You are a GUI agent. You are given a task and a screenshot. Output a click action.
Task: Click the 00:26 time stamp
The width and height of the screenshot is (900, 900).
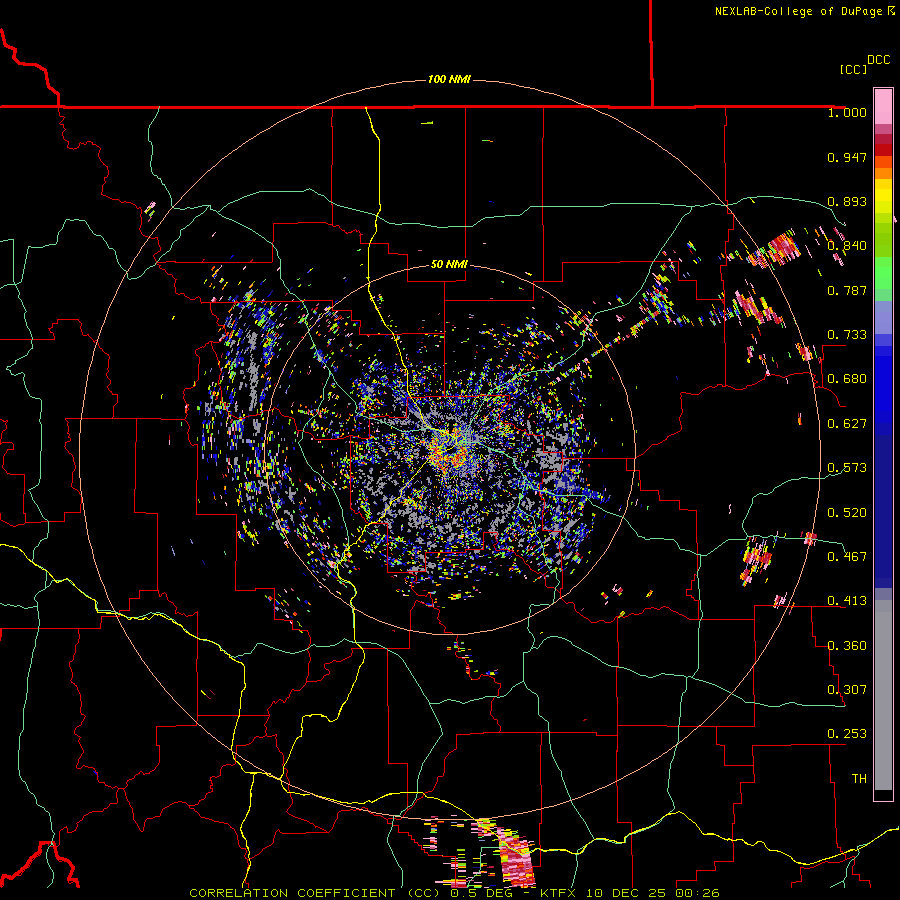pyautogui.click(x=697, y=893)
